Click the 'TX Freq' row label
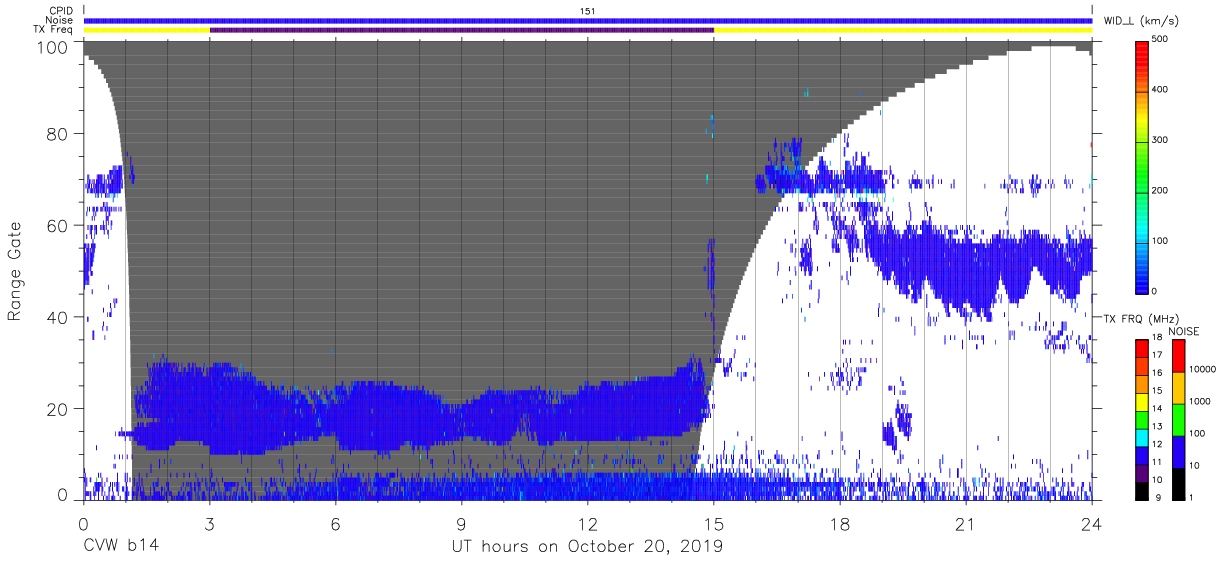Image resolution: width=1228 pixels, height=567 pixels. pos(55,30)
